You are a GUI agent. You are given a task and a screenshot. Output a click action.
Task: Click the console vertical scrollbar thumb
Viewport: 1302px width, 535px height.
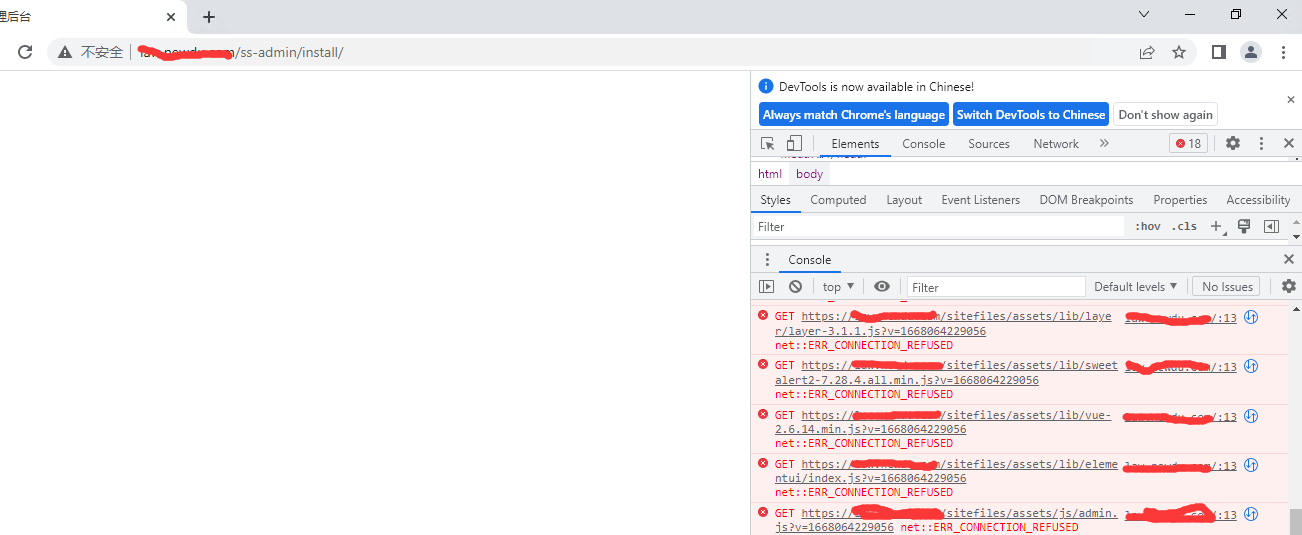[1295, 521]
